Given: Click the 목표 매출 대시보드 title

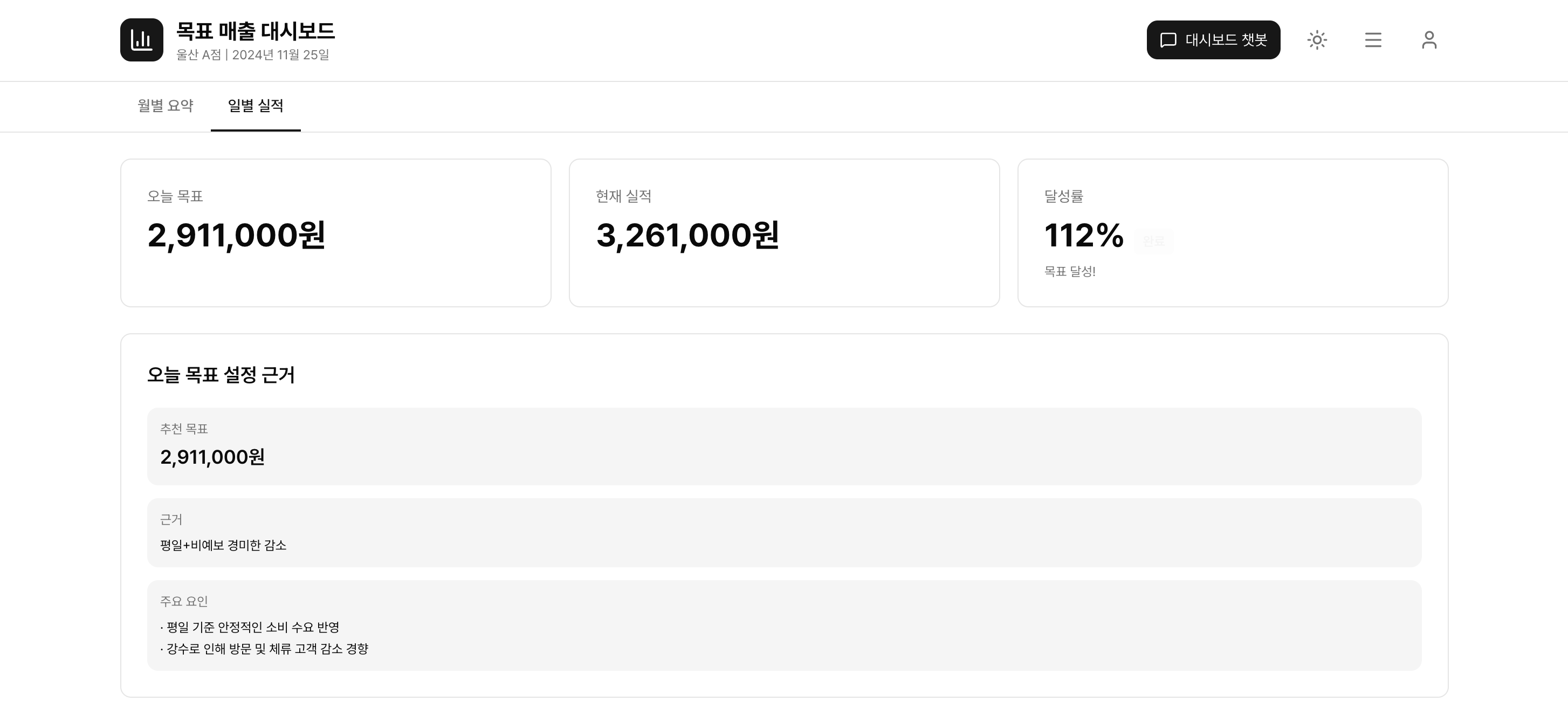Looking at the screenshot, I should [x=255, y=31].
